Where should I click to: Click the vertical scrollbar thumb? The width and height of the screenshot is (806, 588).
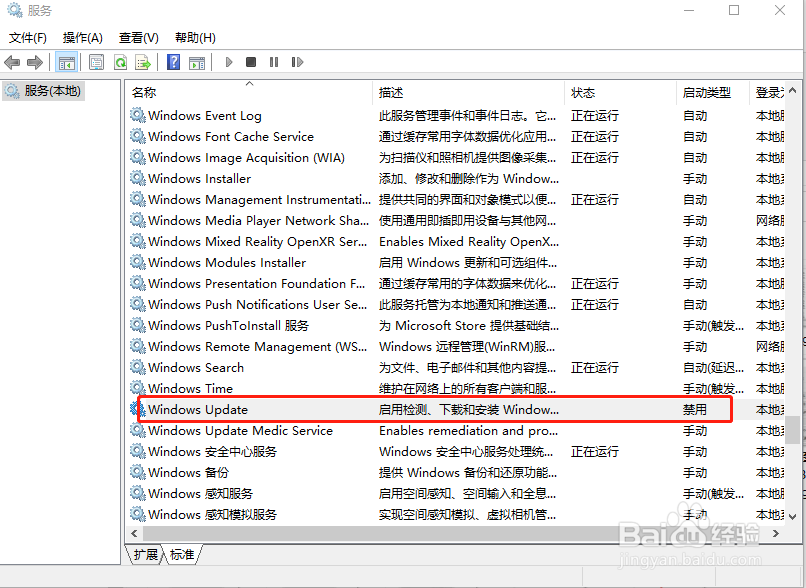click(792, 430)
